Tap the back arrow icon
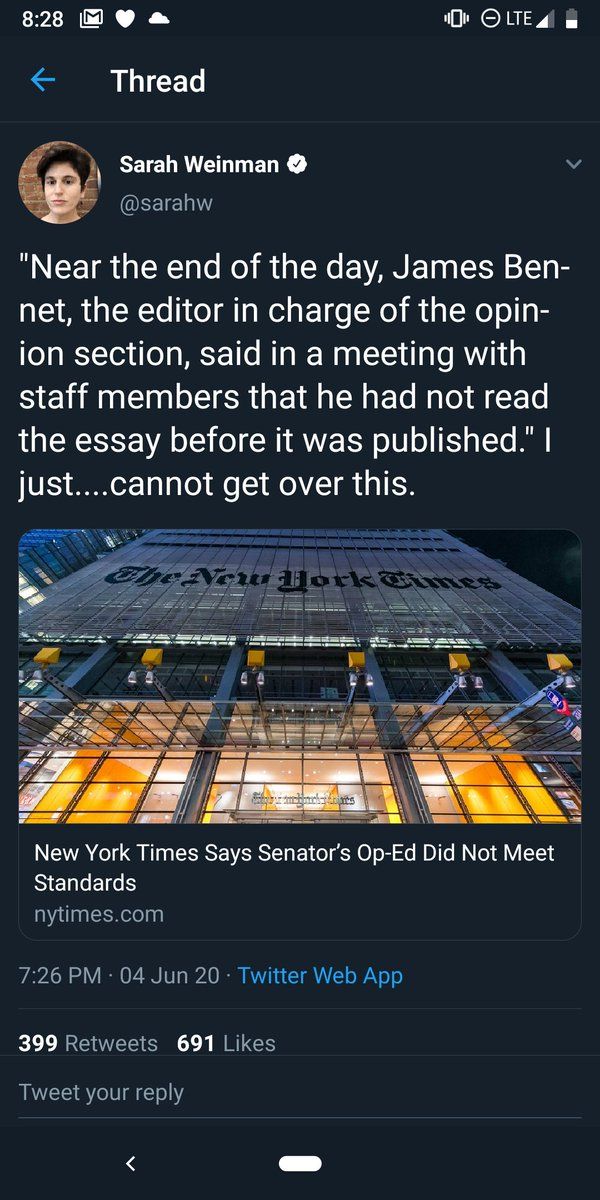Screen dimensions: 600x1200 43,81
